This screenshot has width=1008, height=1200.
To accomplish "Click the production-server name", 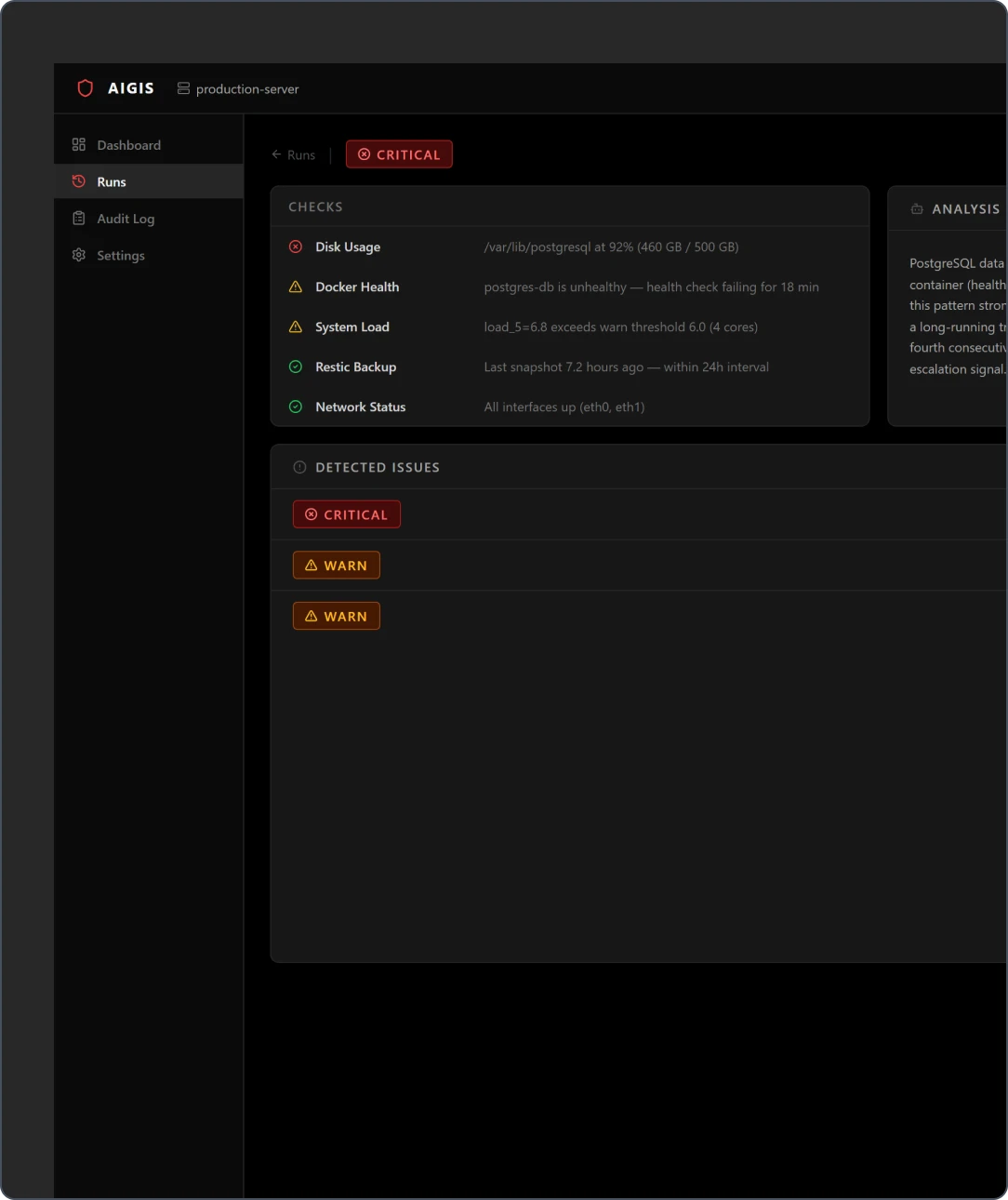I will coord(247,89).
